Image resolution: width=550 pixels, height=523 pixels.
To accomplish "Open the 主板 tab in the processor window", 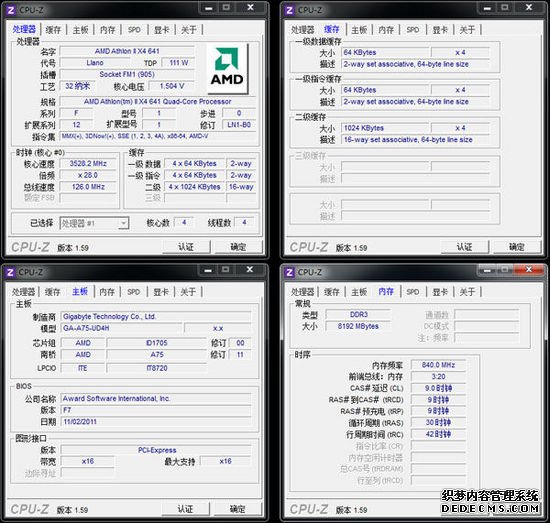I will [80, 30].
